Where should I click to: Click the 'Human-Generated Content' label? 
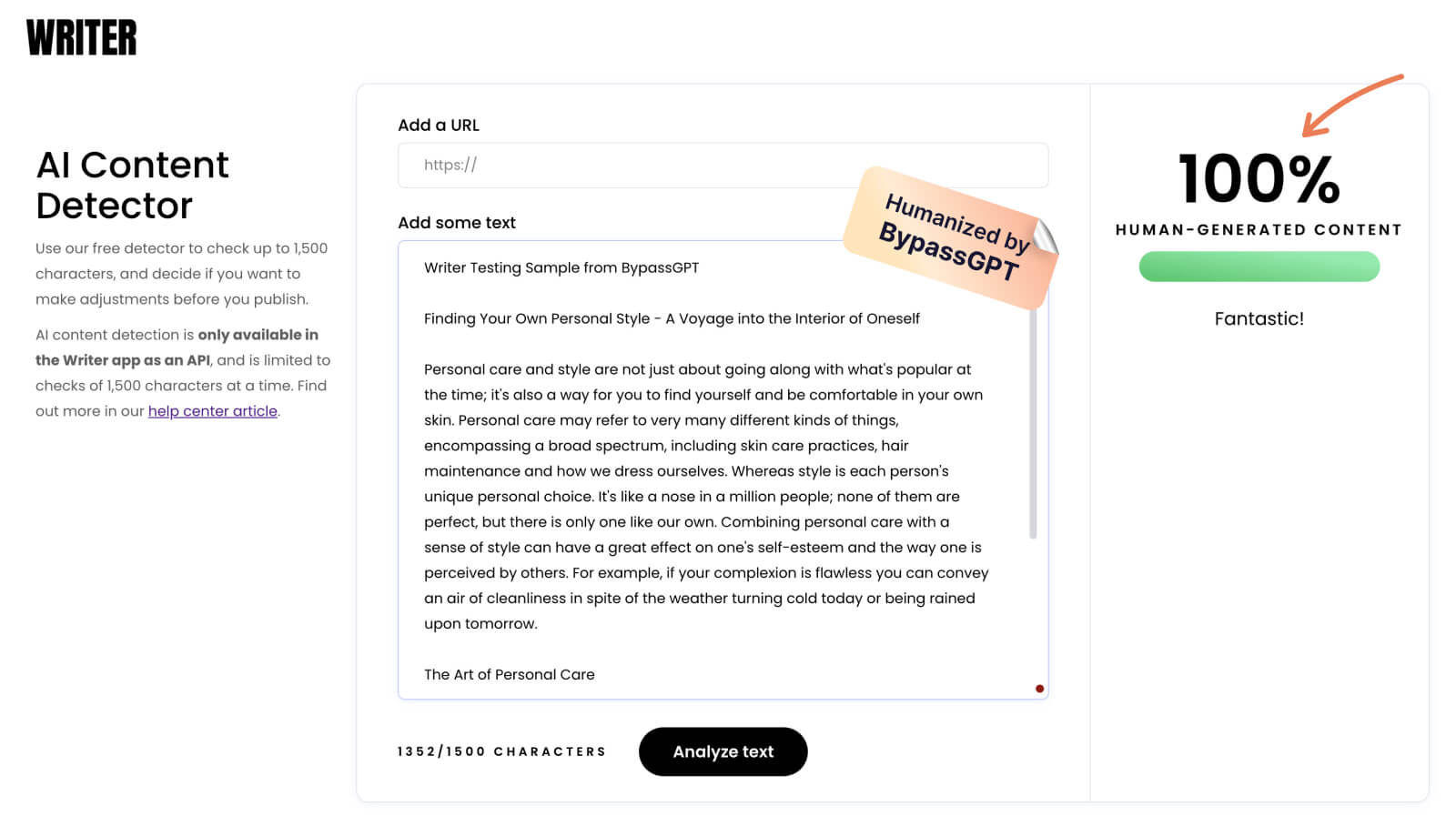click(1259, 230)
